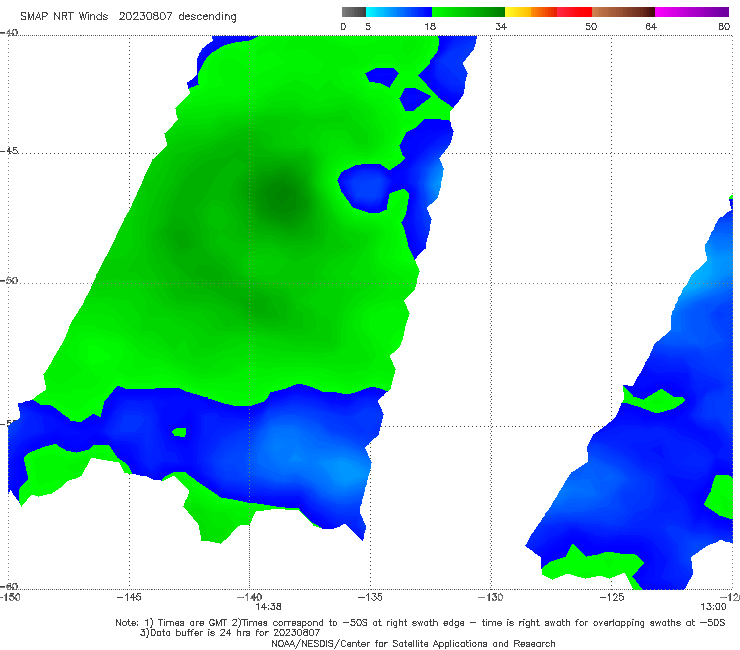Click the '-40' latitude axis label
This screenshot has height=650, width=740.
click(x=9, y=33)
